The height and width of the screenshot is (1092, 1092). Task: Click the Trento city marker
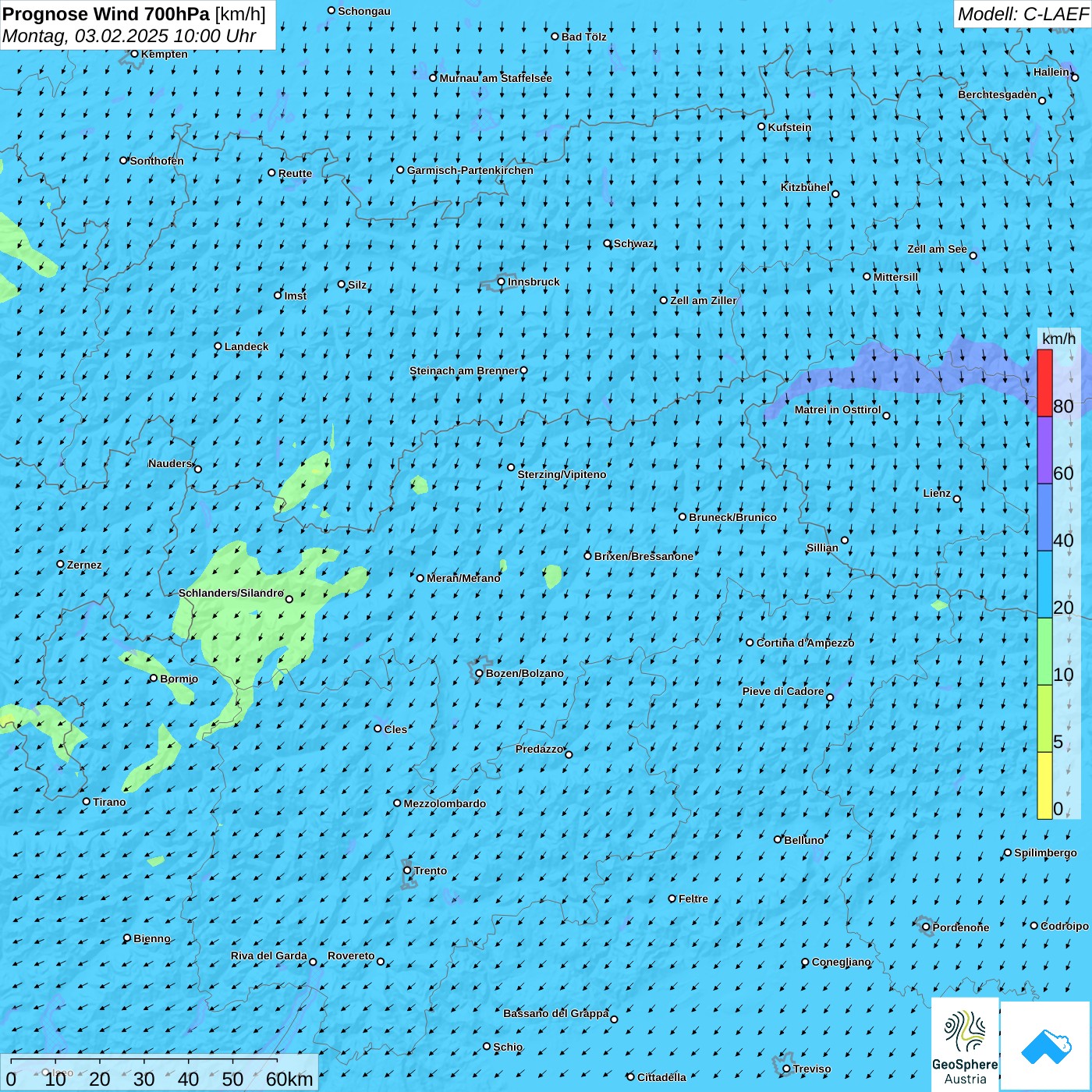pos(407,870)
